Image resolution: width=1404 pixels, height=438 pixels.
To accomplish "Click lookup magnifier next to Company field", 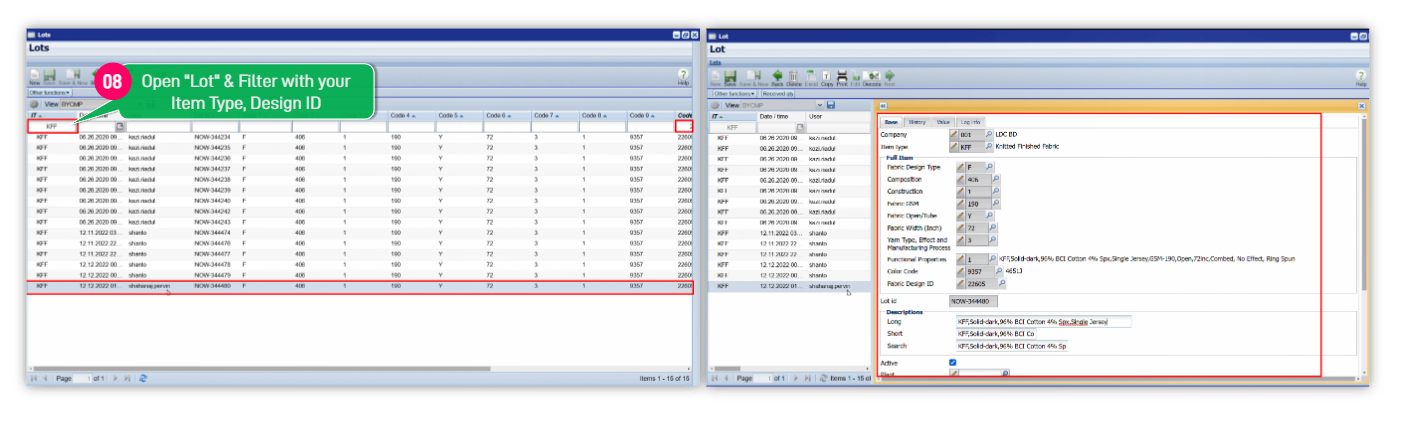I will pos(989,134).
